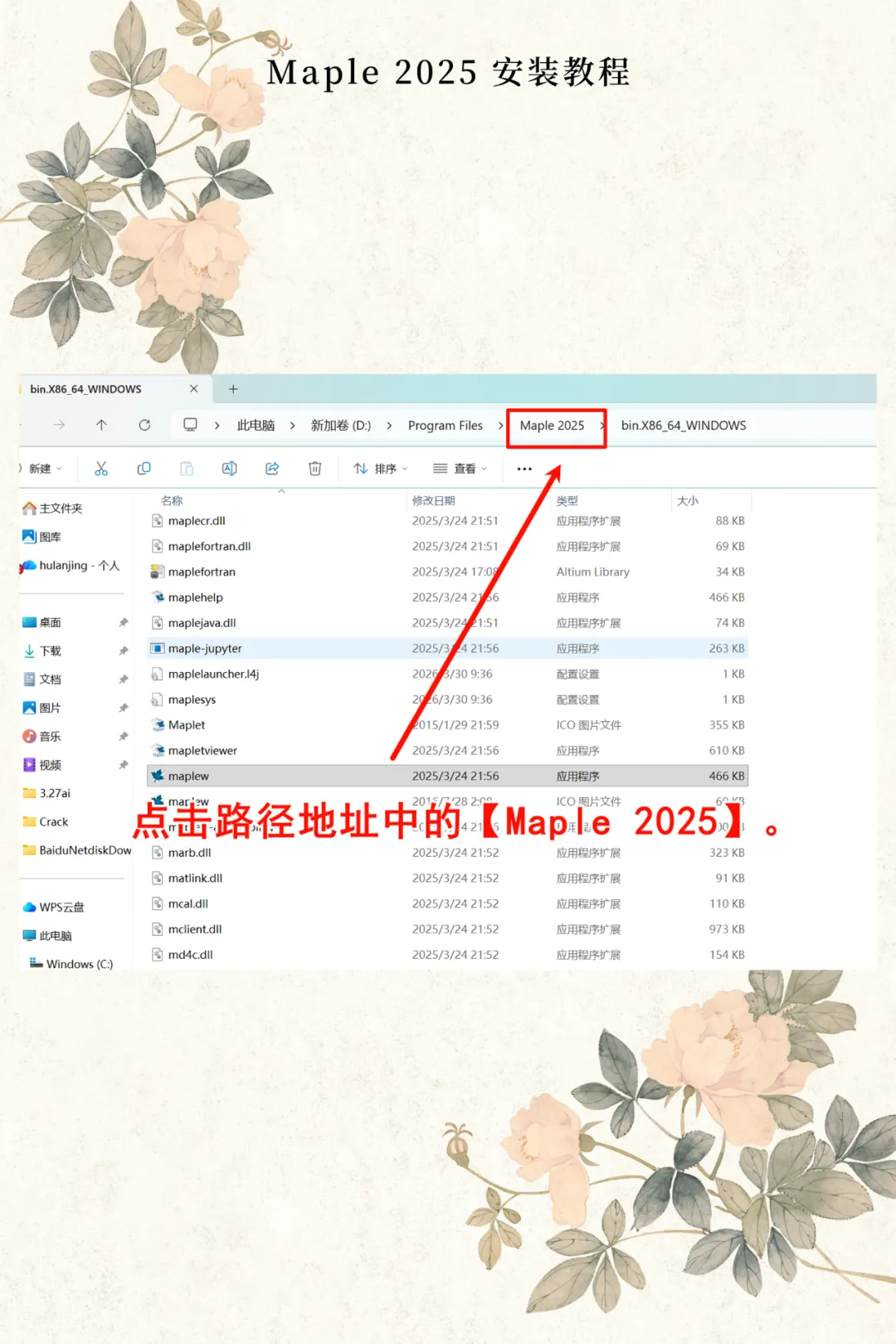Image resolution: width=896 pixels, height=1344 pixels.
Task: Select the maplefortran Altium Library file
Action: 448,572
